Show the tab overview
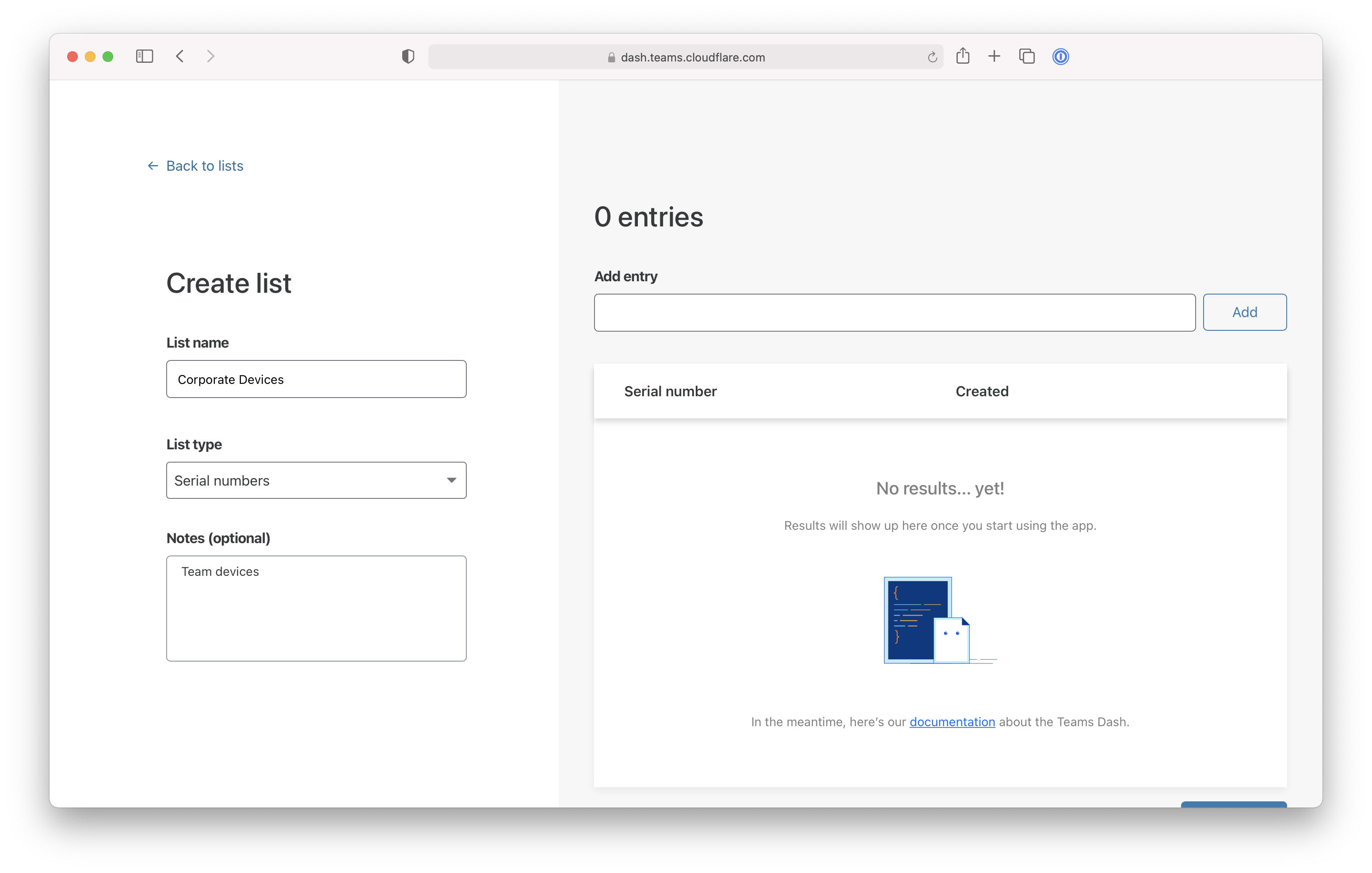1372x873 pixels. click(x=1027, y=56)
